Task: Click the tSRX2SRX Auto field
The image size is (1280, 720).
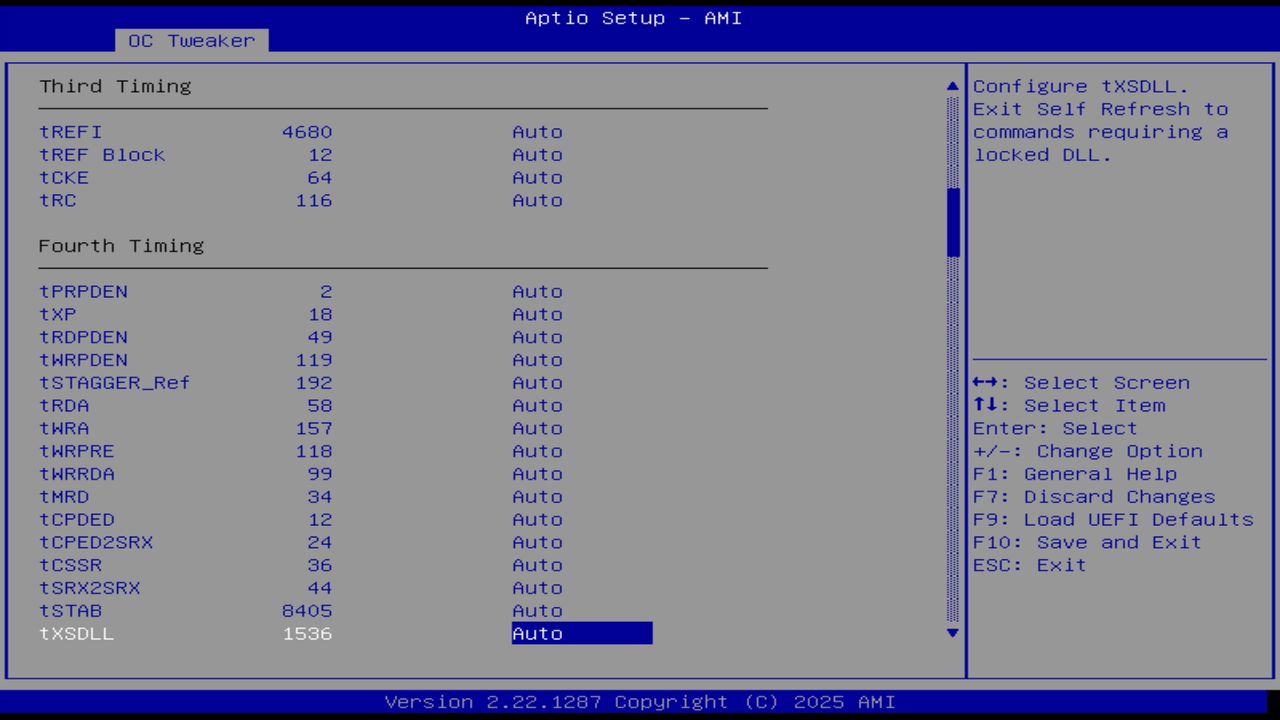Action: point(537,588)
